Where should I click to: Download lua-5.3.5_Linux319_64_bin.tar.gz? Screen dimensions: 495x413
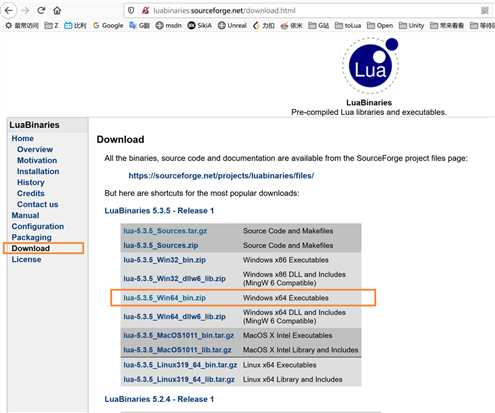point(180,365)
